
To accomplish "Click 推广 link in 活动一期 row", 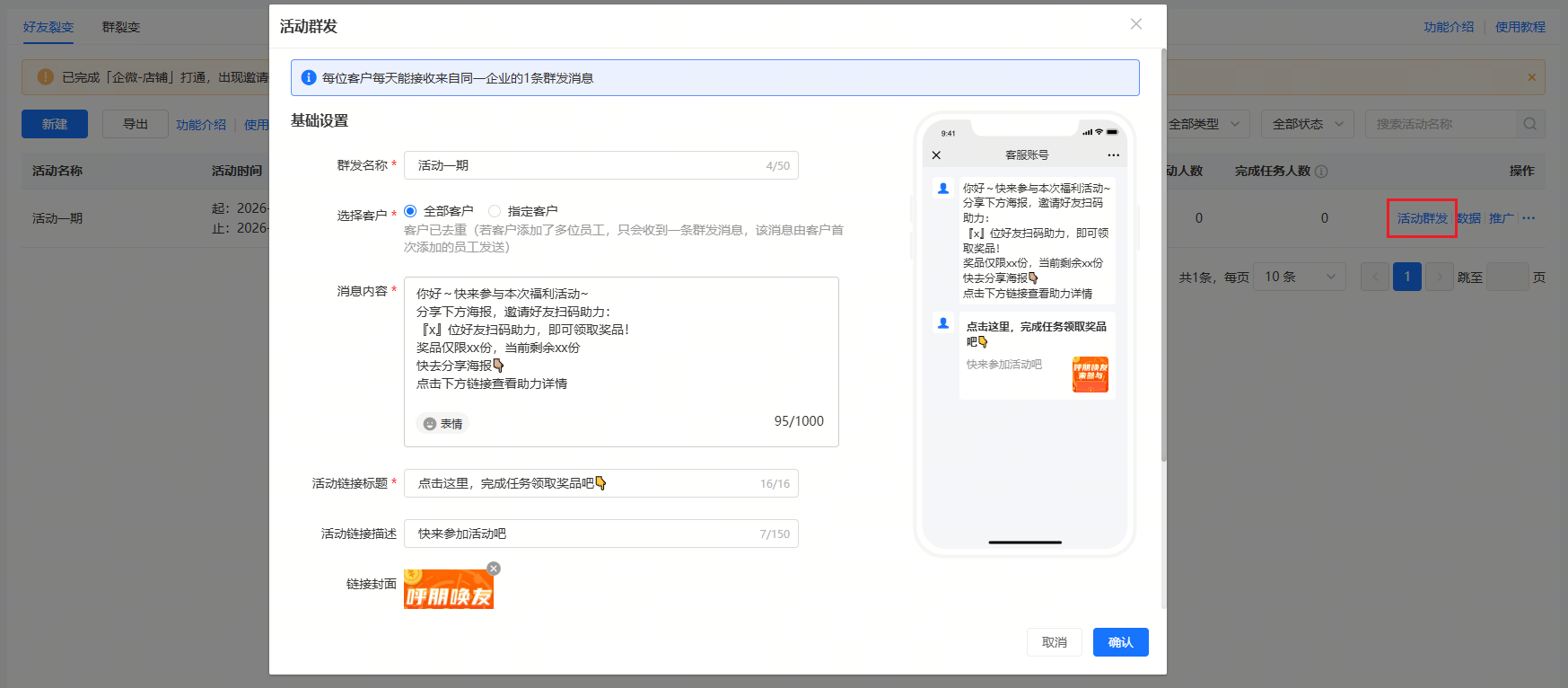I will (1502, 218).
